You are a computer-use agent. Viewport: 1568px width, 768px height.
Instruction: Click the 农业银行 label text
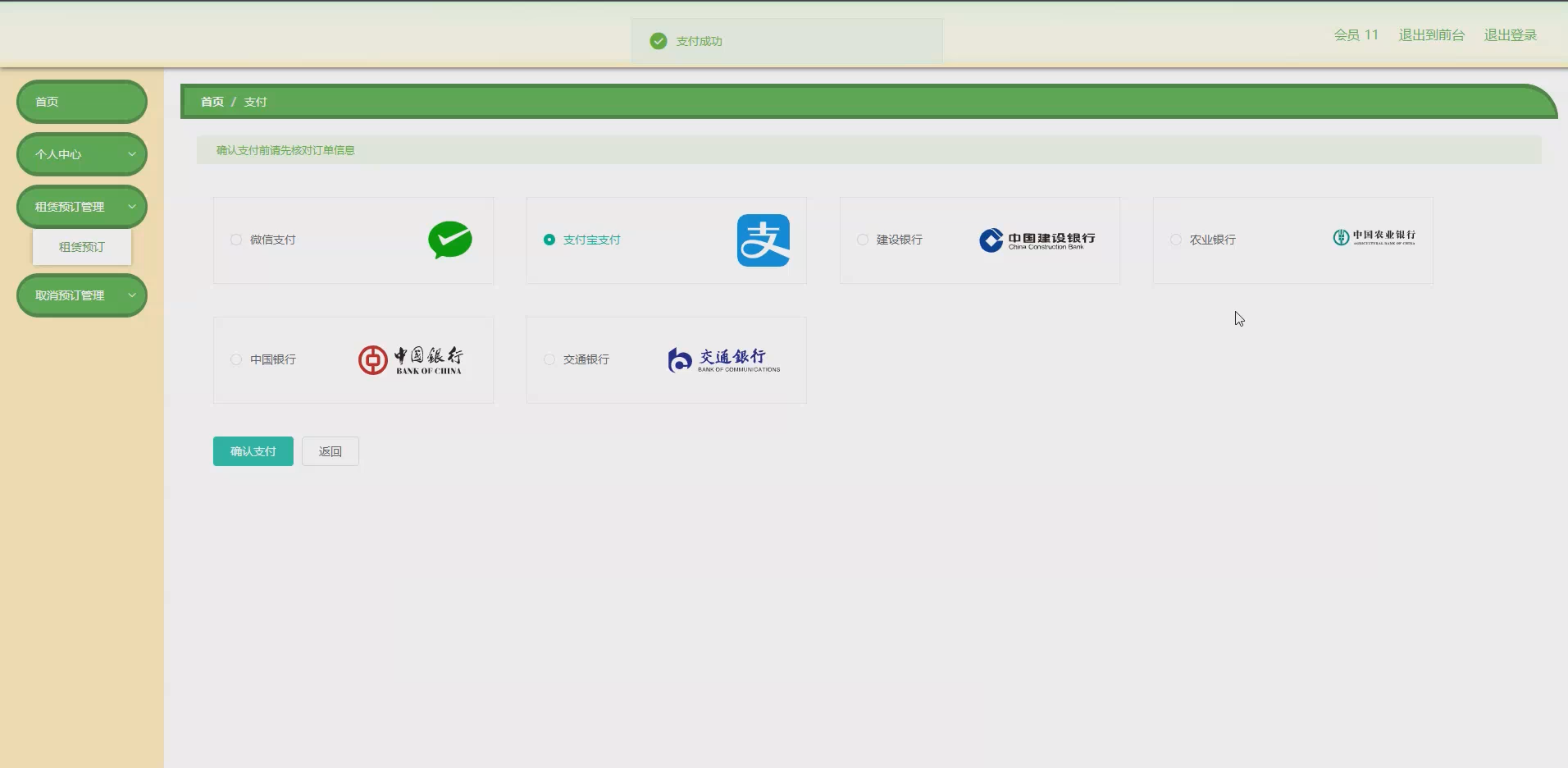(x=1213, y=240)
